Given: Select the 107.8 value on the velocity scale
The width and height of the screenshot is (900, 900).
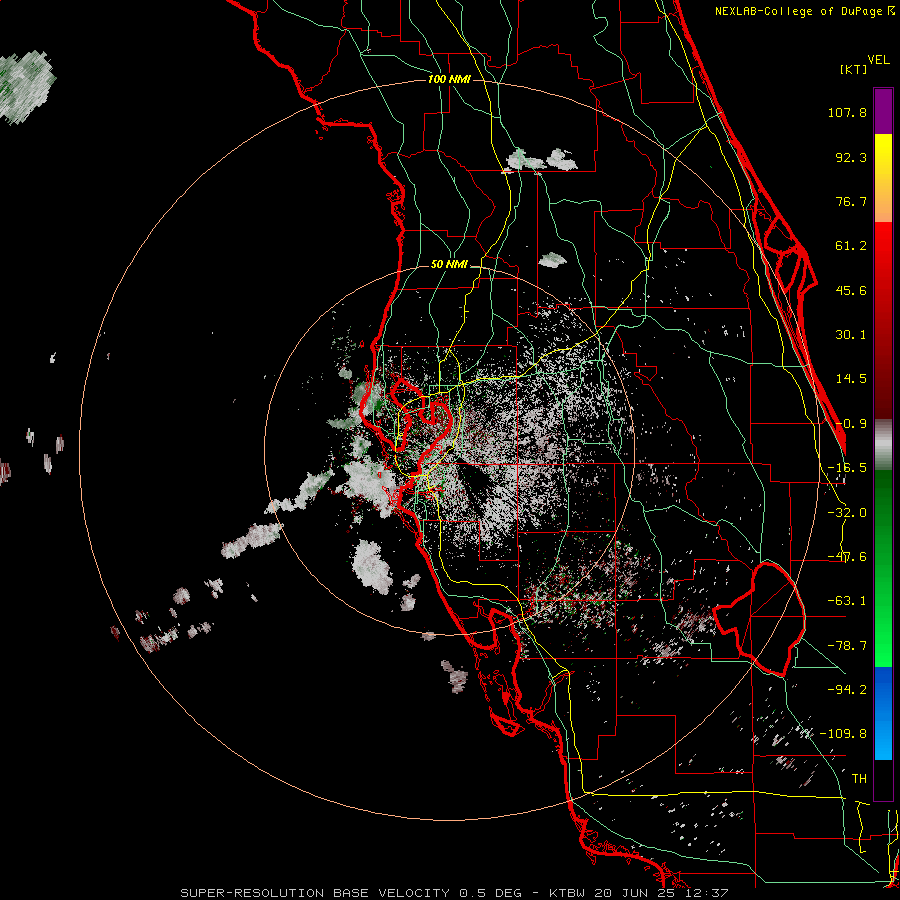Looking at the screenshot, I should coord(847,112).
